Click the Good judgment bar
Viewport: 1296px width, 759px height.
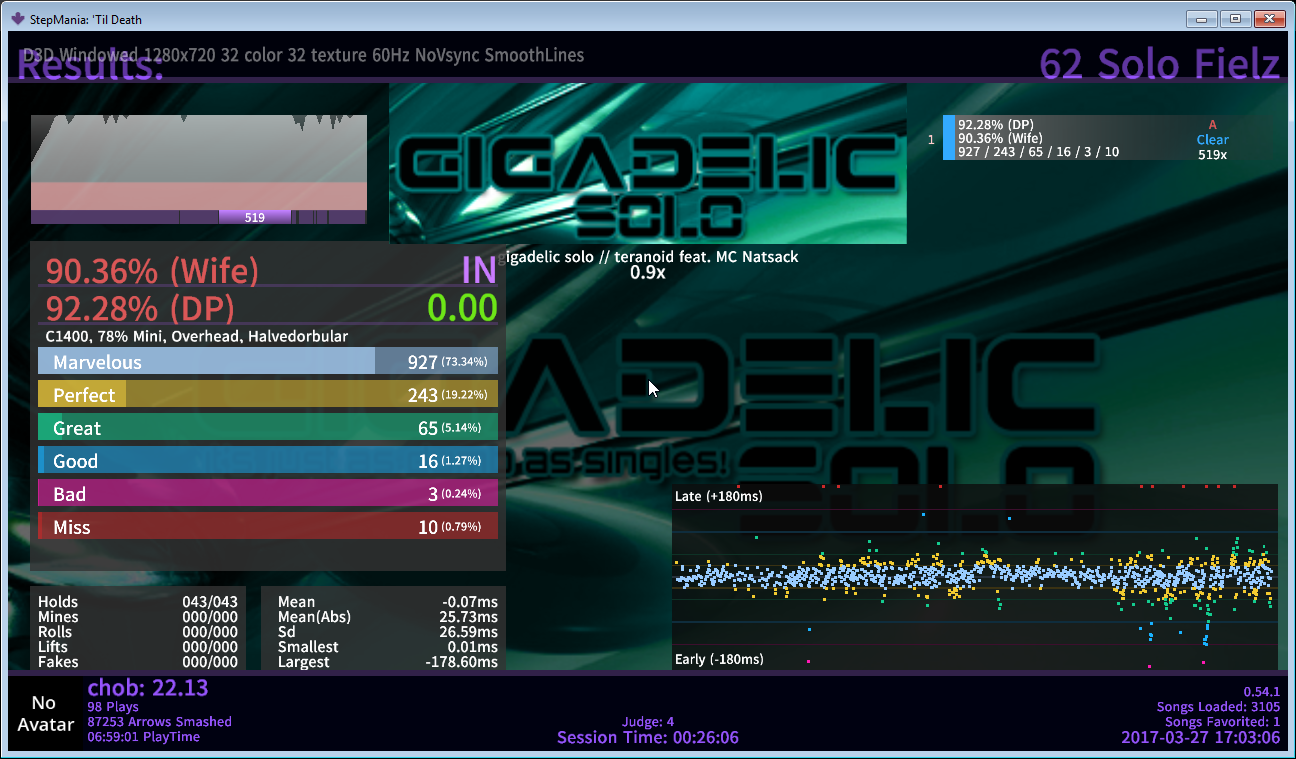pyautogui.click(x=267, y=461)
